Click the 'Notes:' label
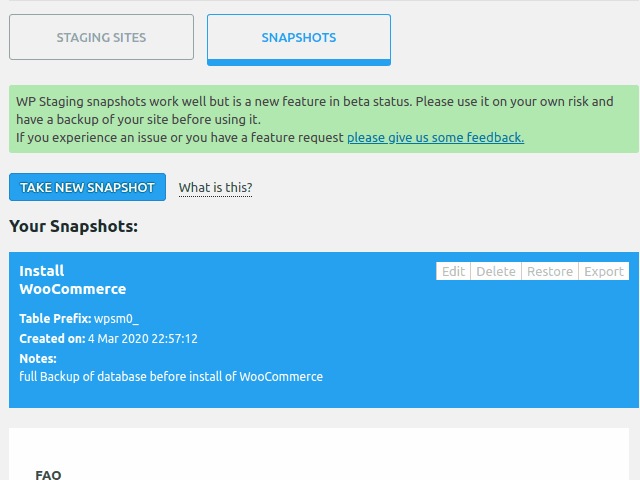 38,359
